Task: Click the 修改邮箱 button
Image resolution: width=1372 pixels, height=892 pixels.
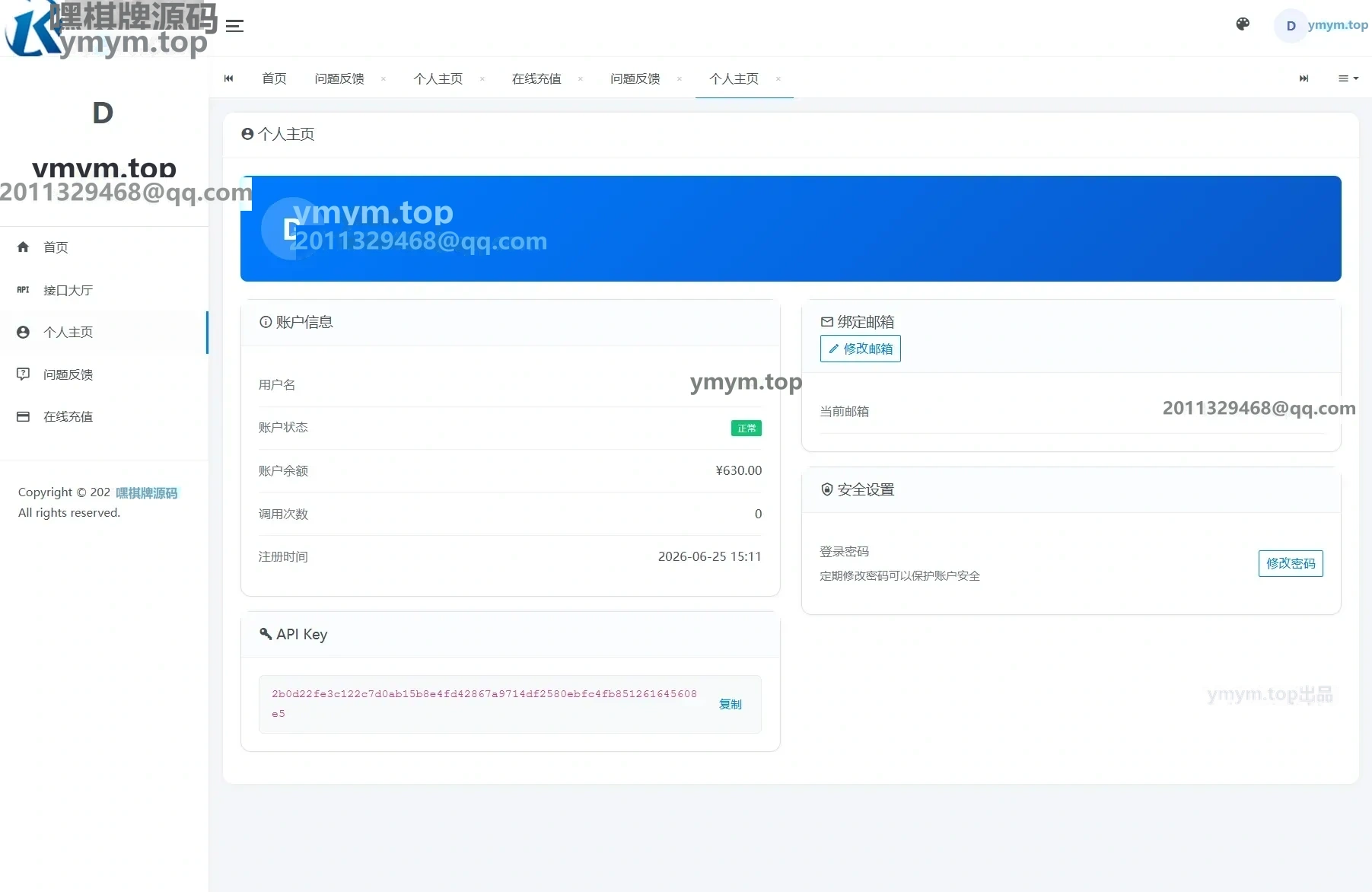Action: [x=860, y=349]
